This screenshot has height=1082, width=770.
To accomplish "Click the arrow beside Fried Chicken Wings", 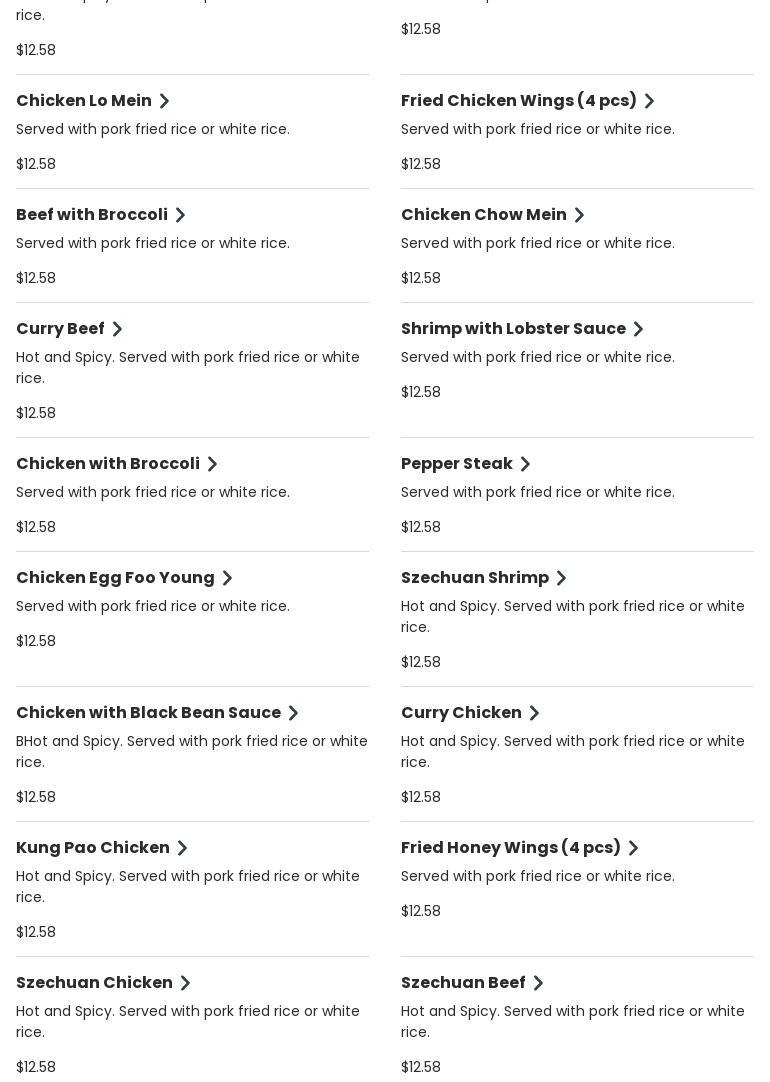I will click(649, 101).
